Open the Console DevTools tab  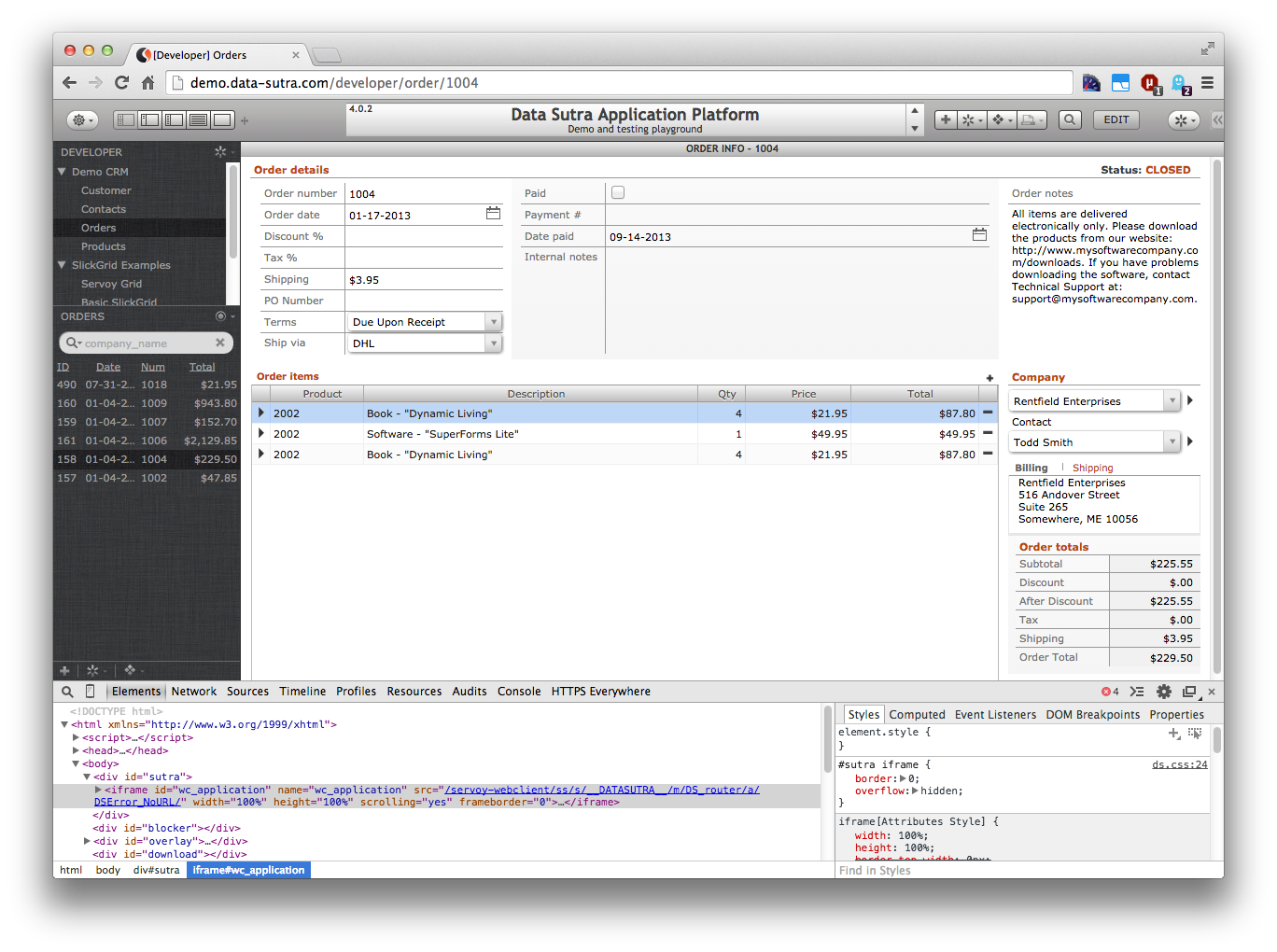(x=519, y=692)
